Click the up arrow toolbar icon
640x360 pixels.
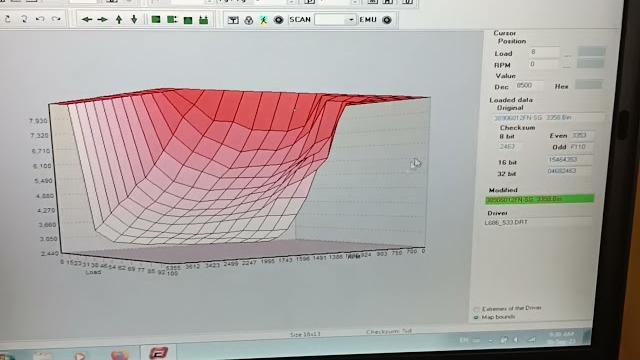119,19
